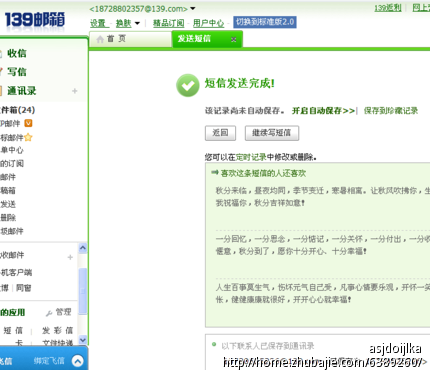The image size is (430, 370).
Task: Click the 139邮箱 logo
Action: click(x=34, y=20)
